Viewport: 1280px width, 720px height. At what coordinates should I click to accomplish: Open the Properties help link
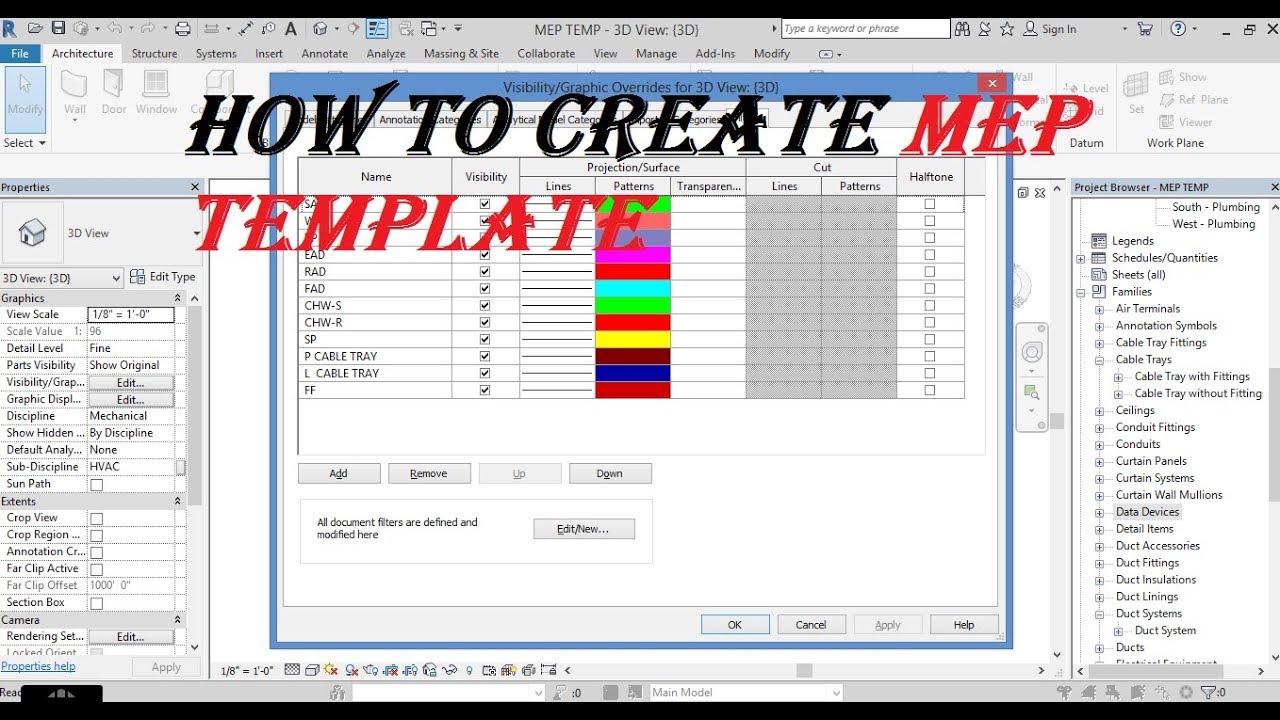(x=38, y=667)
